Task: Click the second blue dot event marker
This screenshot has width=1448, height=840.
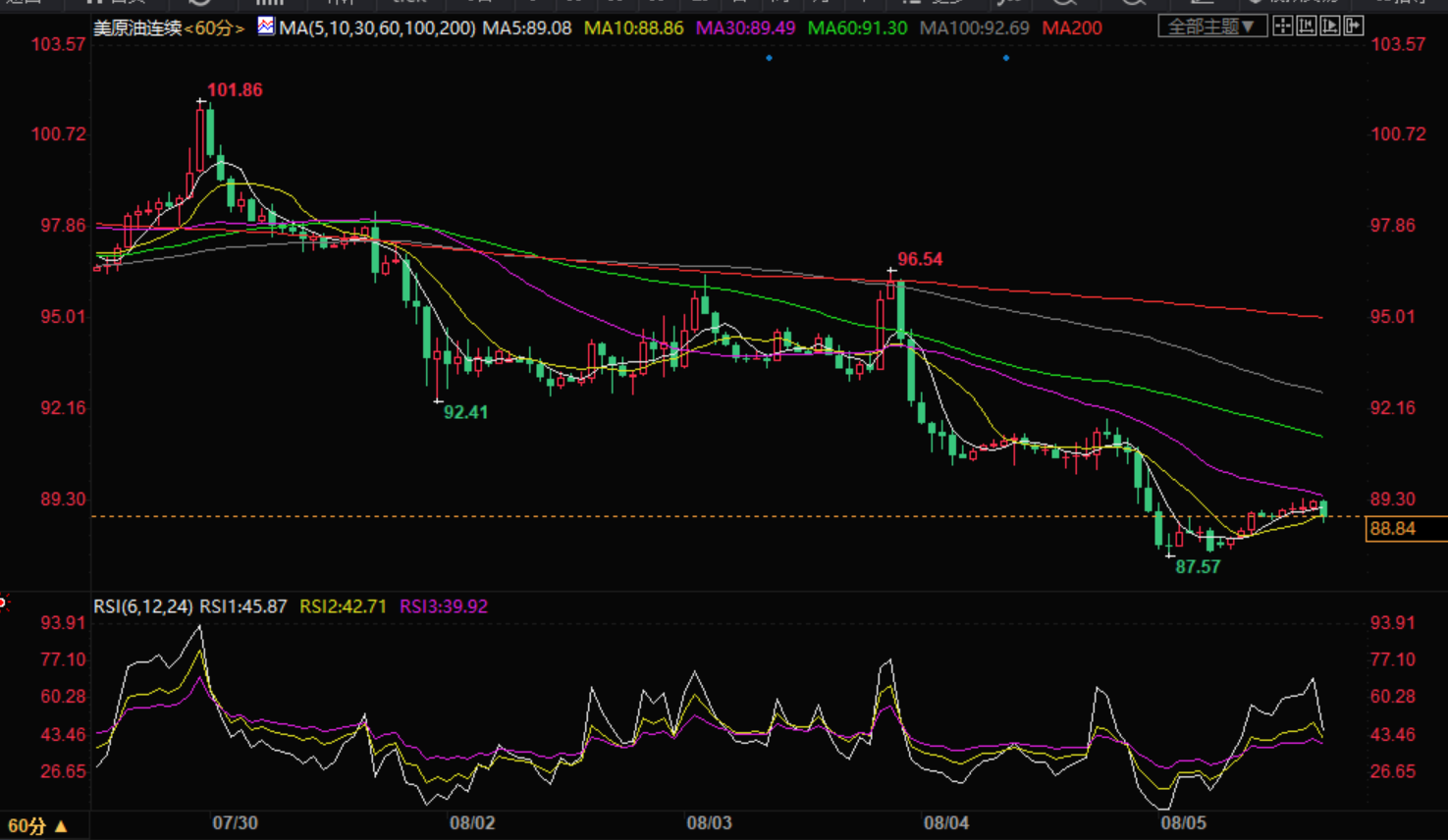Action: pyautogui.click(x=1006, y=58)
